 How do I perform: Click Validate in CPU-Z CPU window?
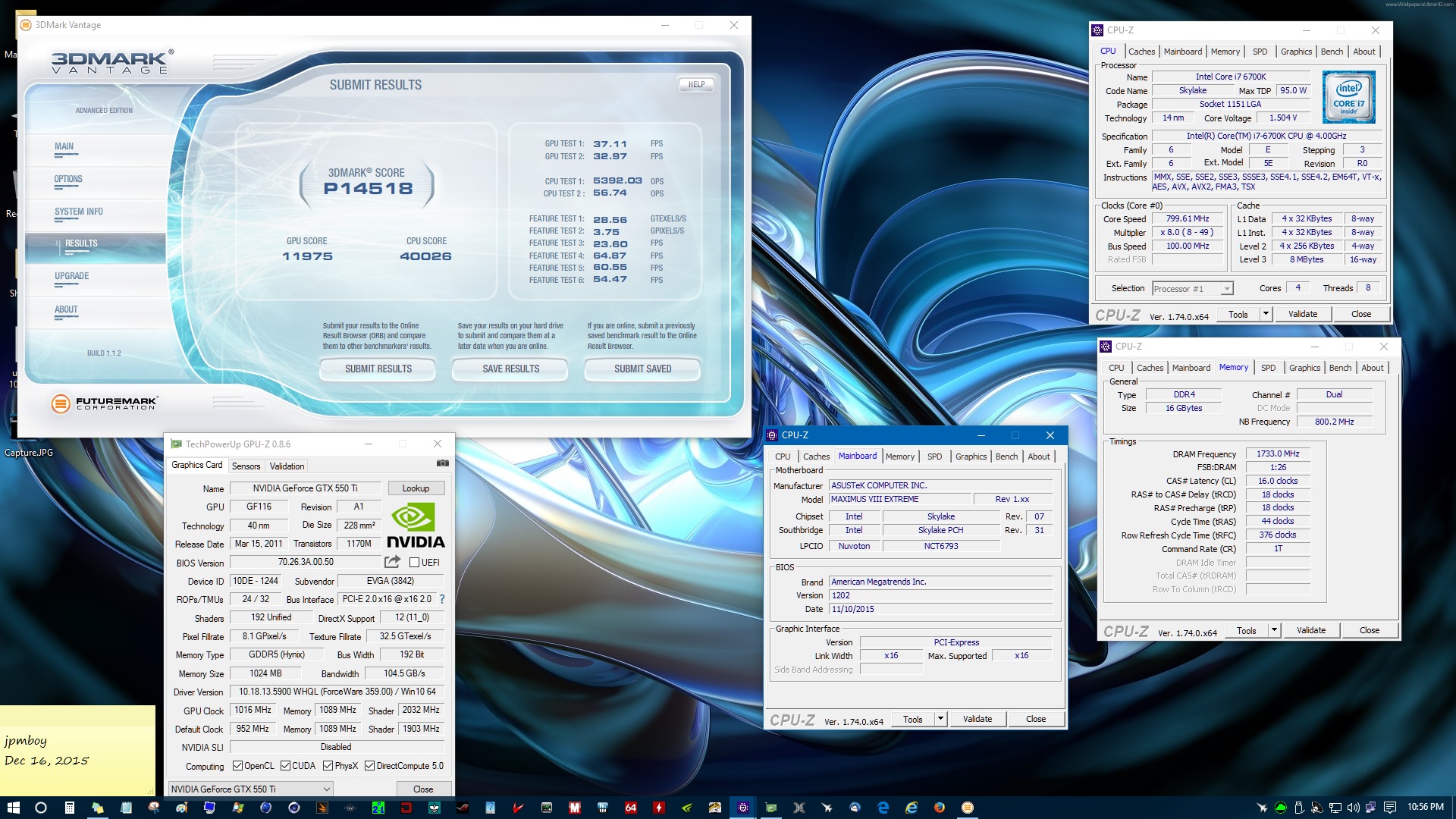click(1302, 314)
